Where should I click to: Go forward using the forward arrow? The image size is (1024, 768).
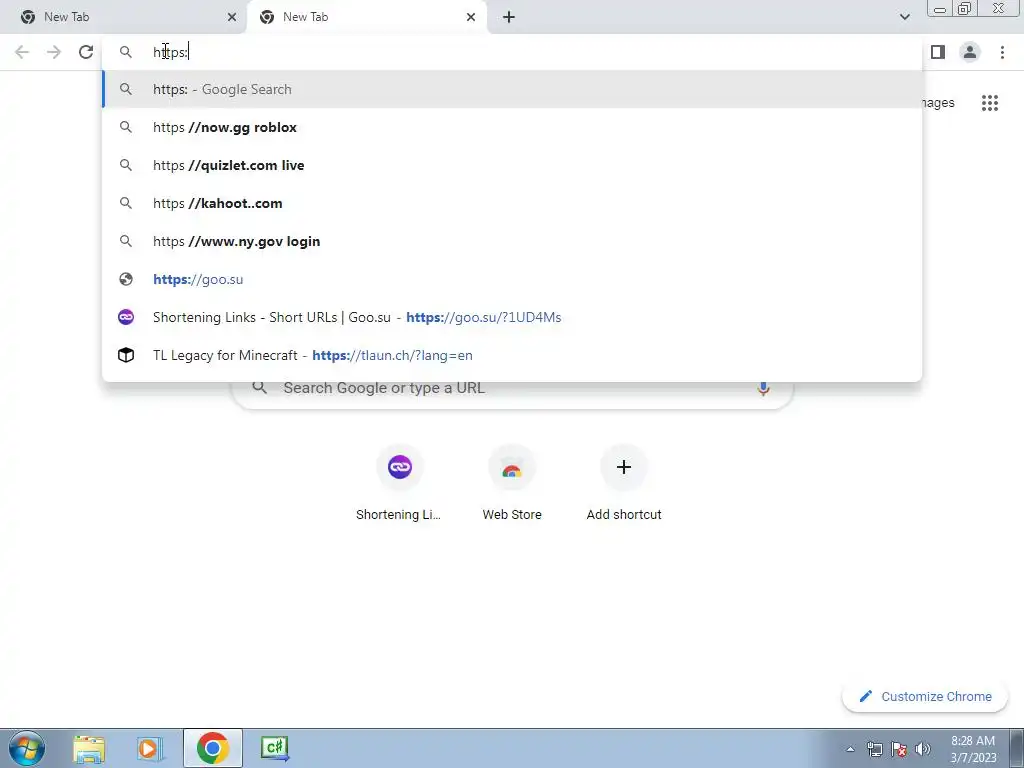click(54, 52)
